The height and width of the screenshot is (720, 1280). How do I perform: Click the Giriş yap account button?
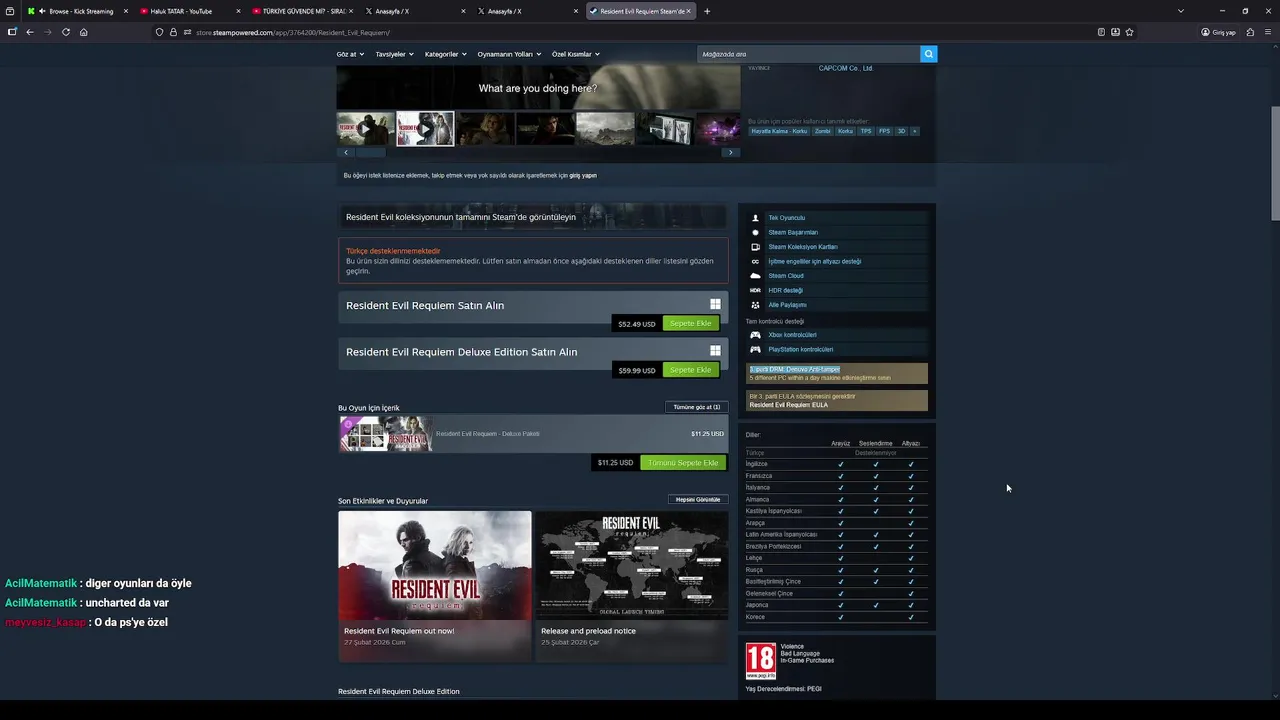(x=1219, y=32)
